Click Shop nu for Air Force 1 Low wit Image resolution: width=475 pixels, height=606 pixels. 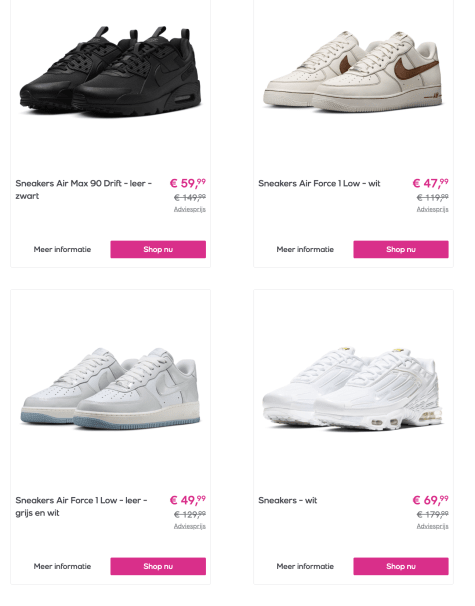pos(401,249)
